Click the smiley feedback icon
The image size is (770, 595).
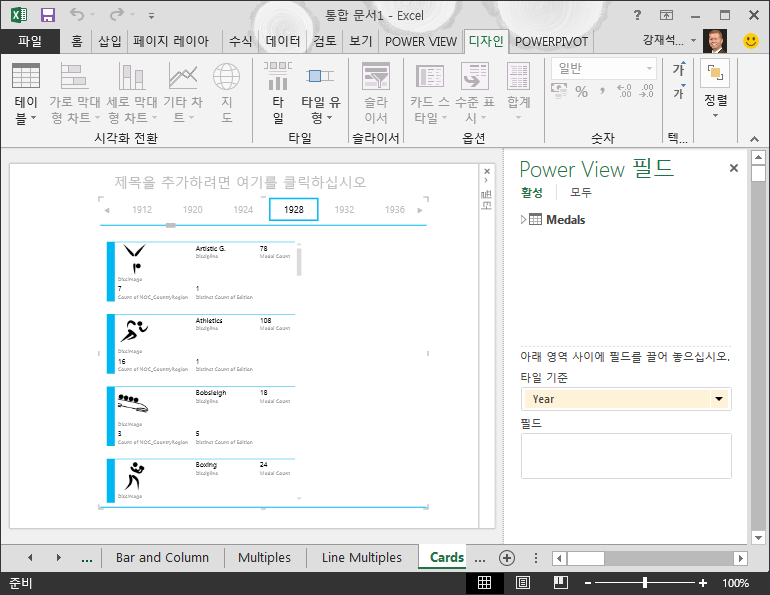[750, 41]
